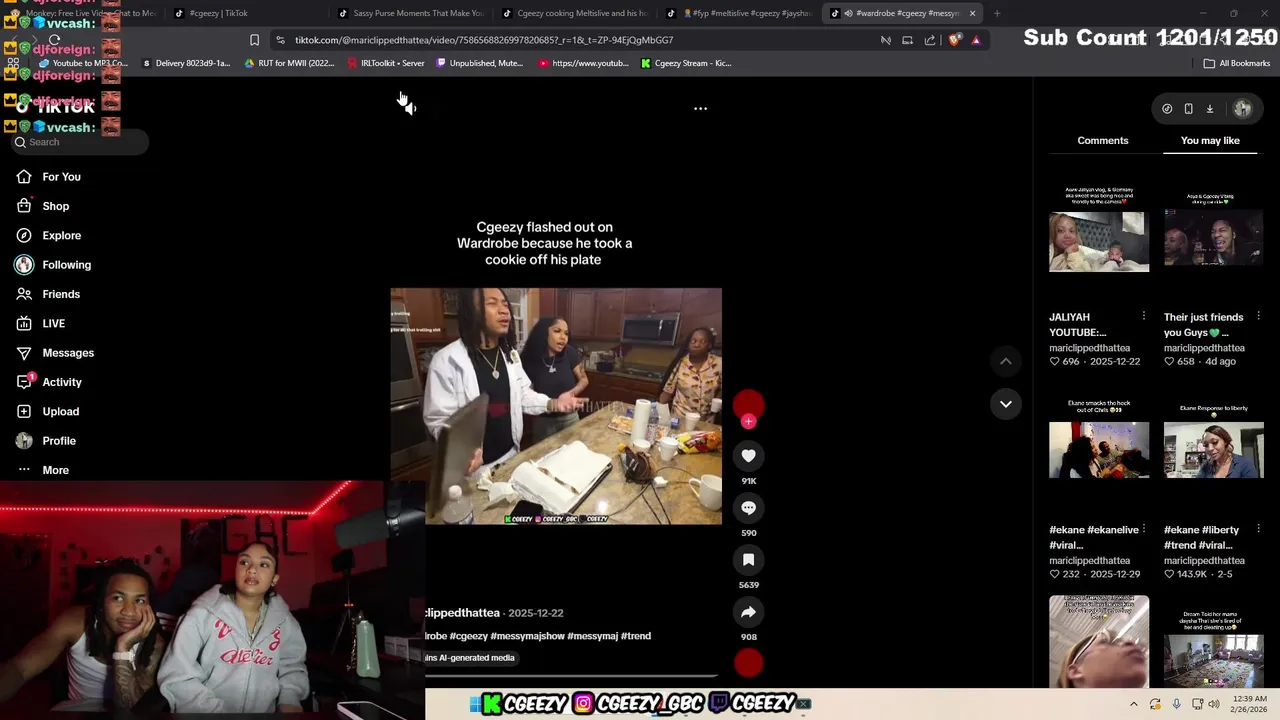Open the For You feed
The width and height of the screenshot is (1280, 720).
[61, 177]
